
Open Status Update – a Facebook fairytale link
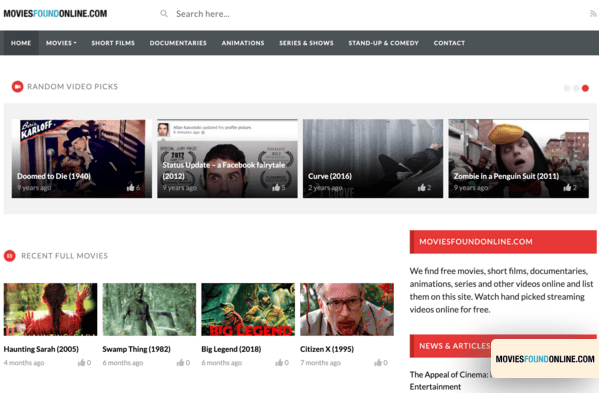point(223,170)
